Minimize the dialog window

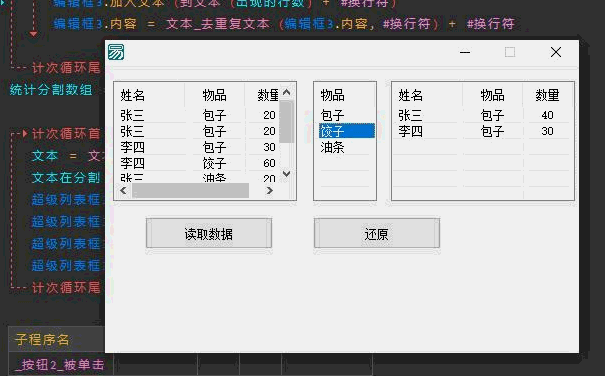point(465,52)
